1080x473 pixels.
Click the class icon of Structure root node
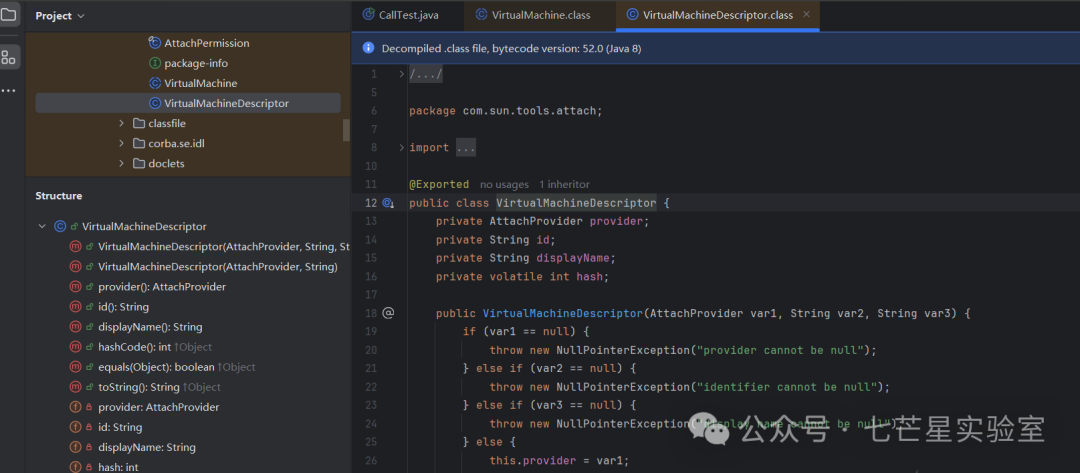pyautogui.click(x=59, y=226)
